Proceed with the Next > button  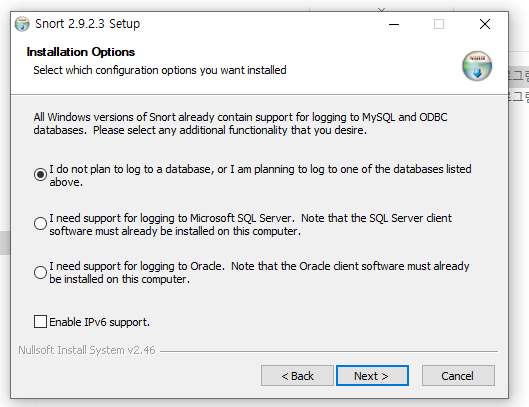[372, 376]
